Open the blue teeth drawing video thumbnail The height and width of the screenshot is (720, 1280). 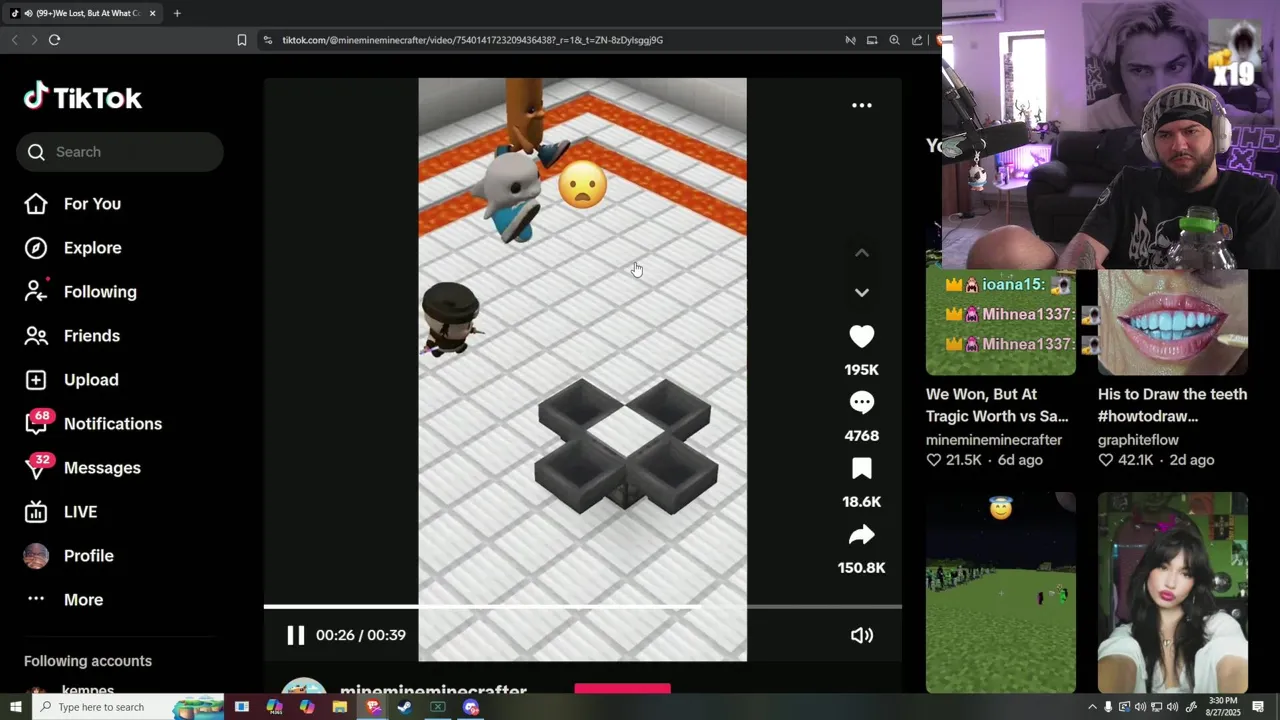1173,322
